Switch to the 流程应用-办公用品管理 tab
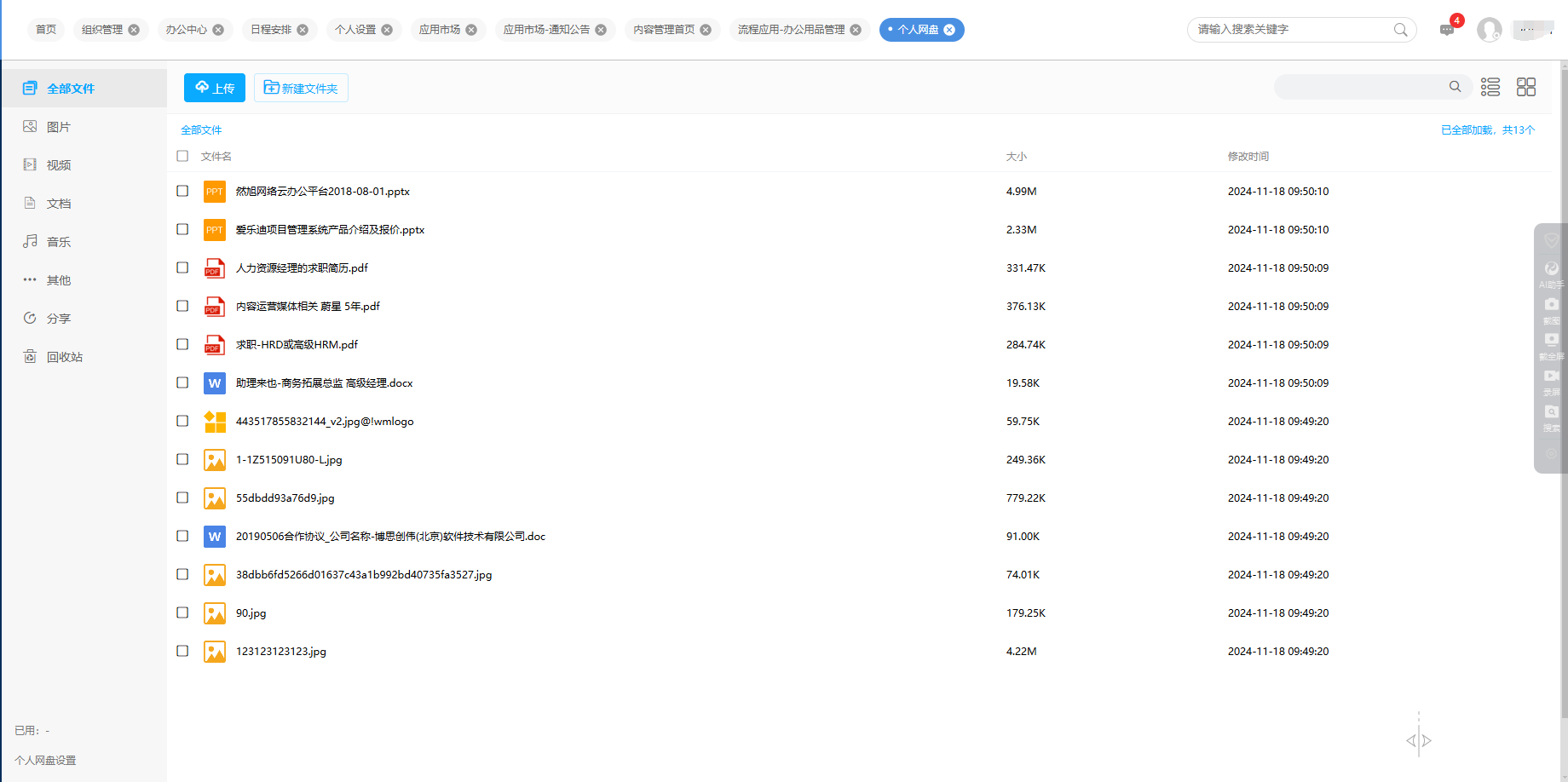 791,30
